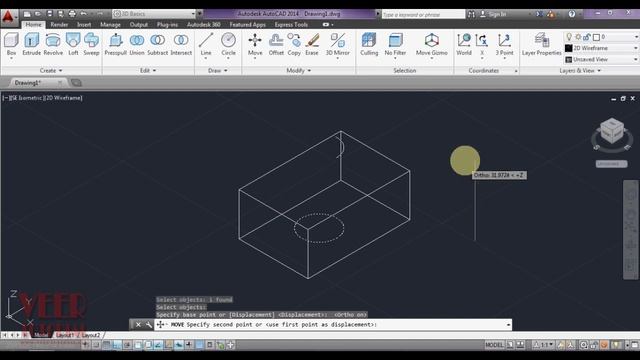This screenshot has width=640, height=360.
Task: Open the Output ribbon tab
Action: click(138, 24)
